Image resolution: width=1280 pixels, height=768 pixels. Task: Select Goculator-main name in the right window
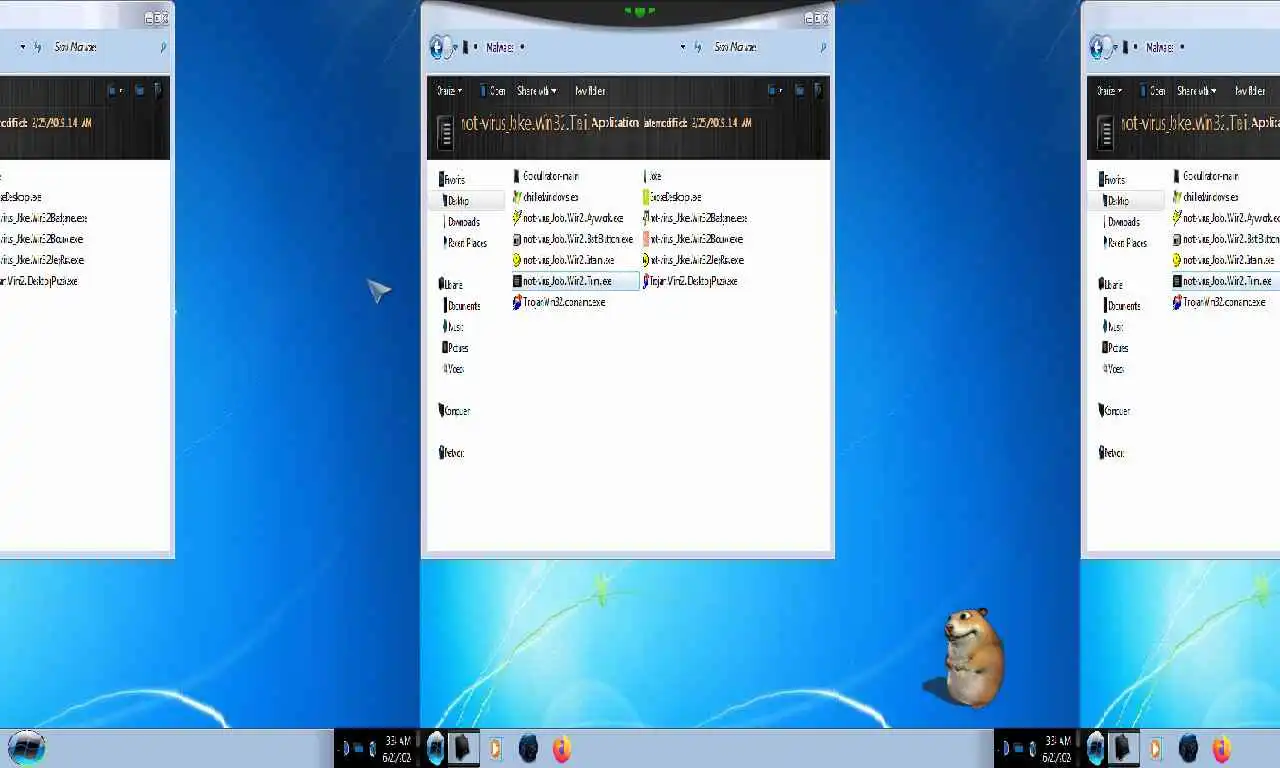pyautogui.click(x=1211, y=176)
